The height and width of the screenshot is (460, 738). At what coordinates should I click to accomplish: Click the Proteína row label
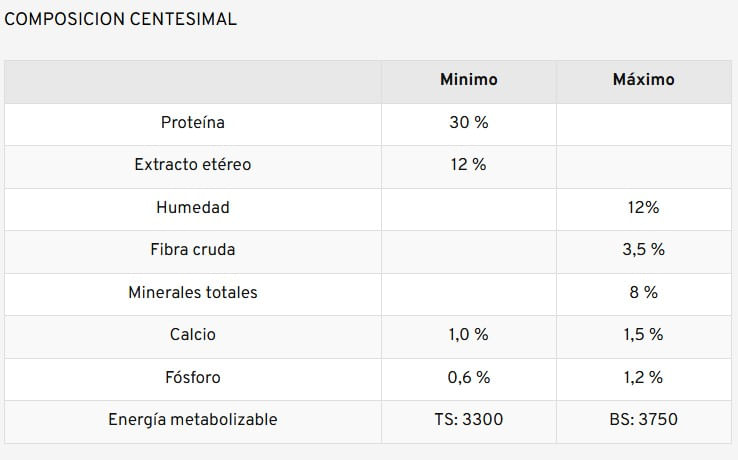(193, 123)
